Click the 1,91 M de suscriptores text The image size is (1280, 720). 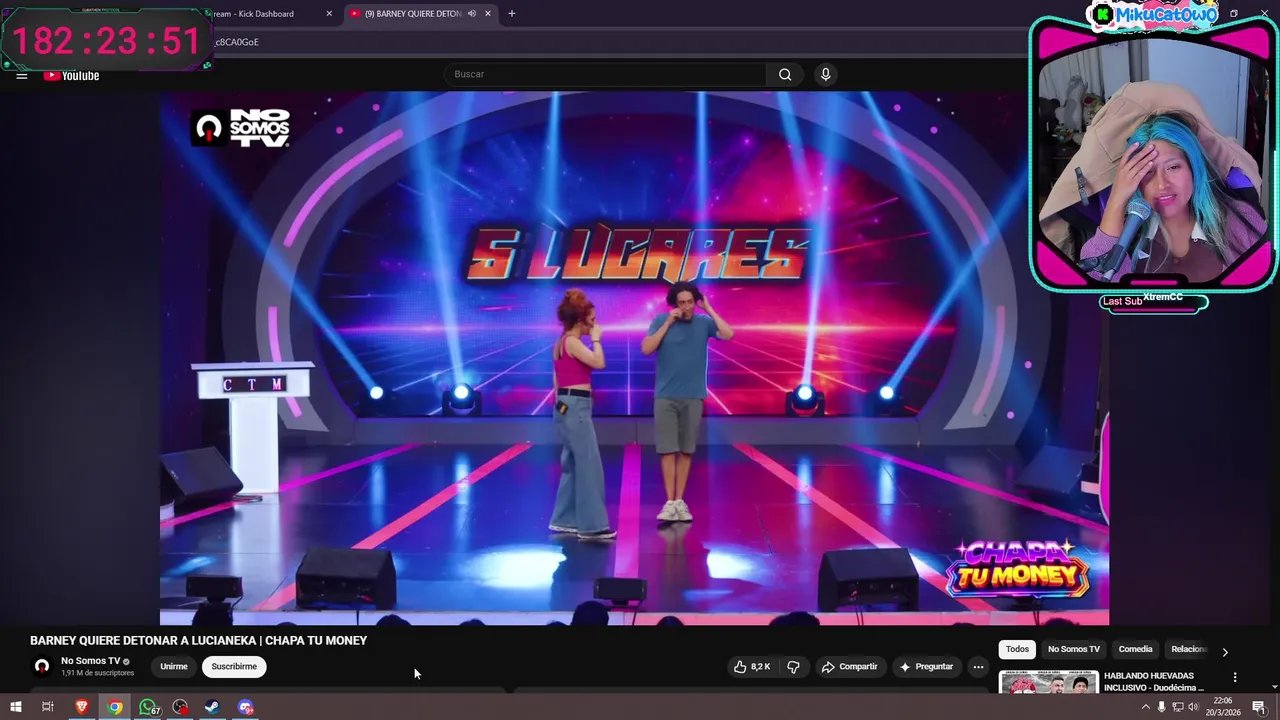(97, 673)
